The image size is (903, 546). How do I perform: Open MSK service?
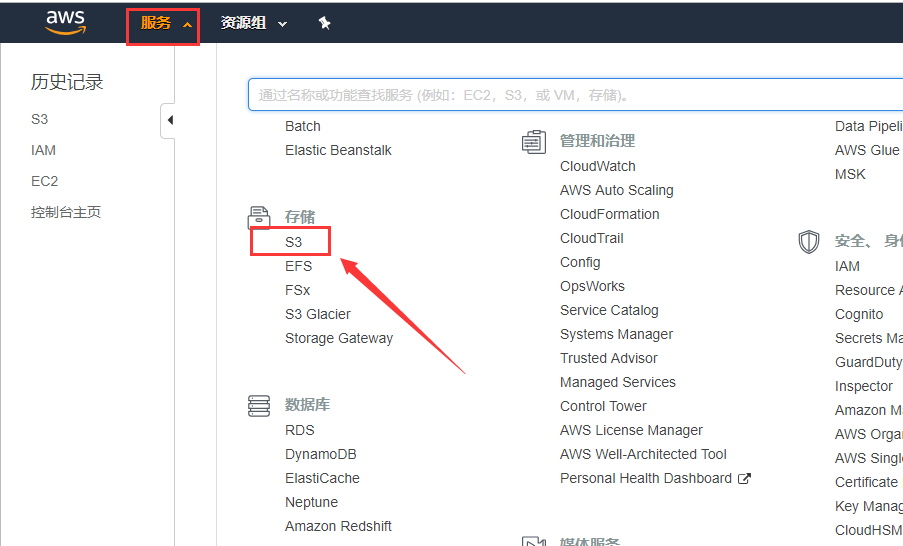850,174
